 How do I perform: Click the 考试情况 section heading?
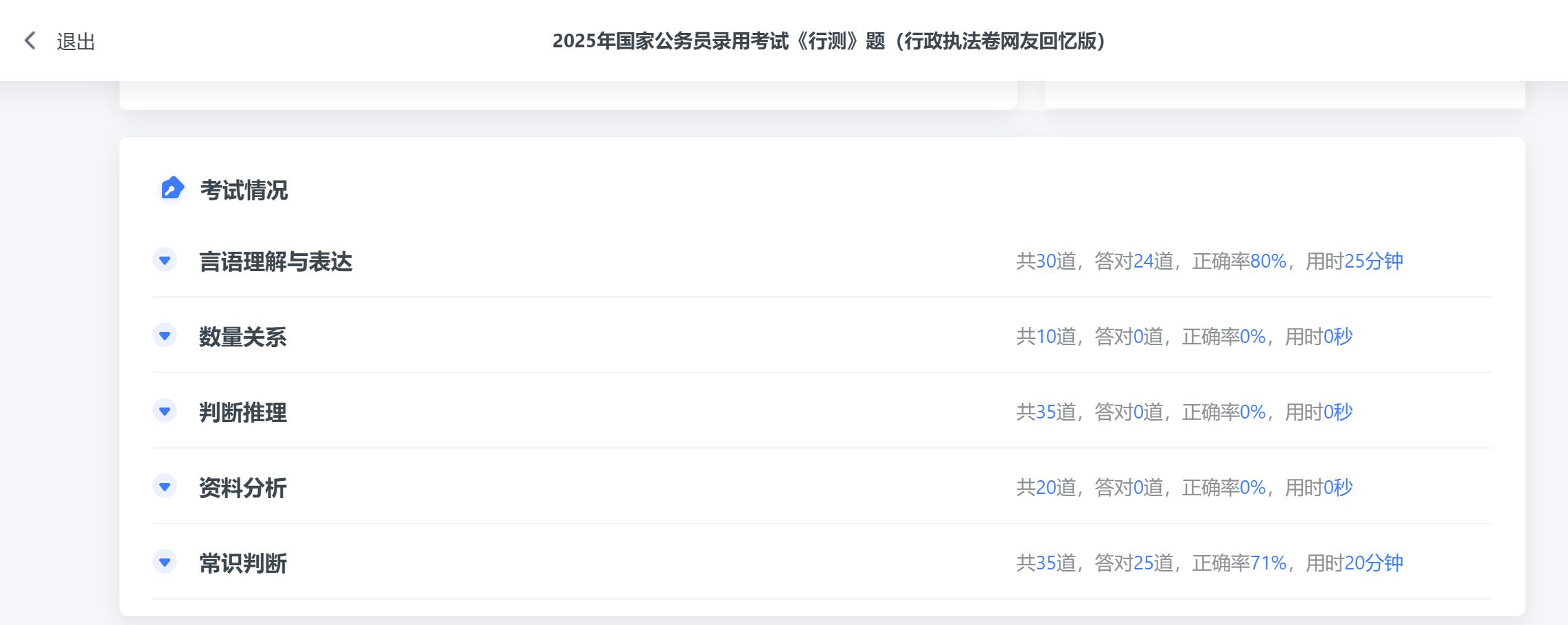pos(244,190)
